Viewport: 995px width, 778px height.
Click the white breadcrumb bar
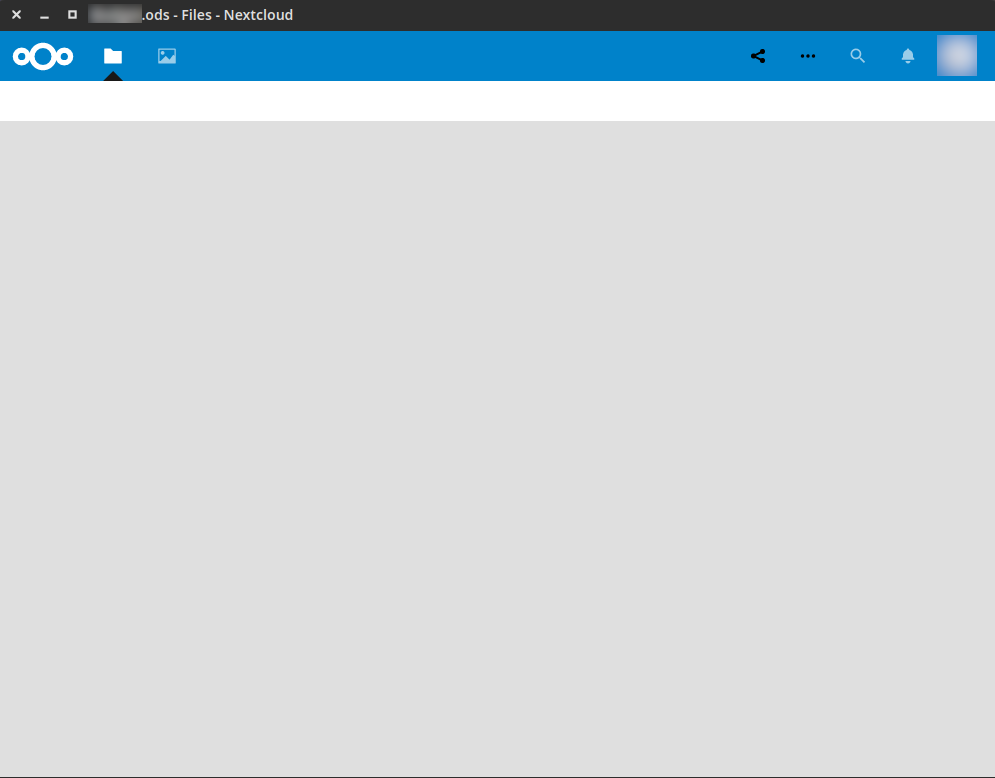[x=497, y=101]
